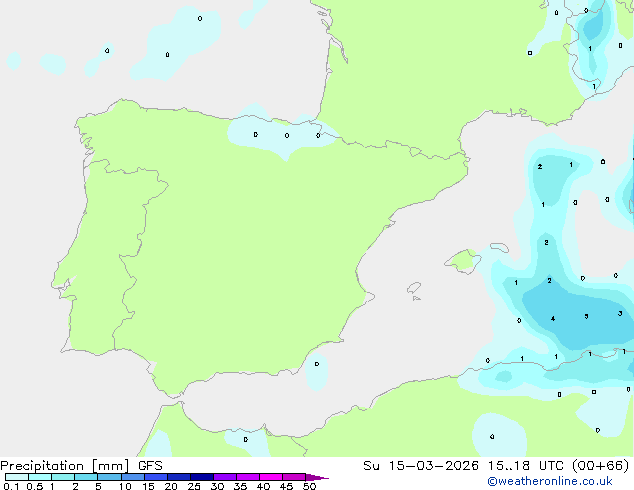The image size is (634, 490).
Task: Click the "30" legend scale label
Action: point(217,486)
